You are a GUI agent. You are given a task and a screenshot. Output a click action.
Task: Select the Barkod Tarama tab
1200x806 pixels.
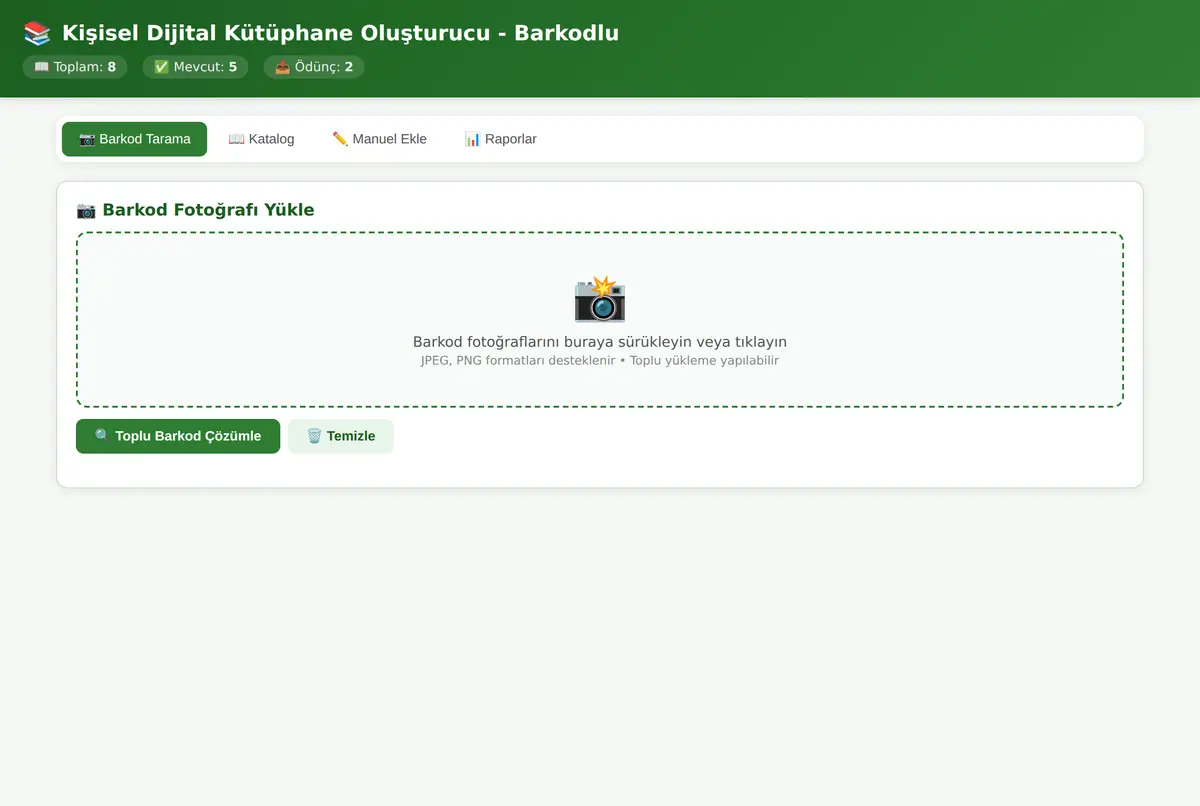(134, 139)
